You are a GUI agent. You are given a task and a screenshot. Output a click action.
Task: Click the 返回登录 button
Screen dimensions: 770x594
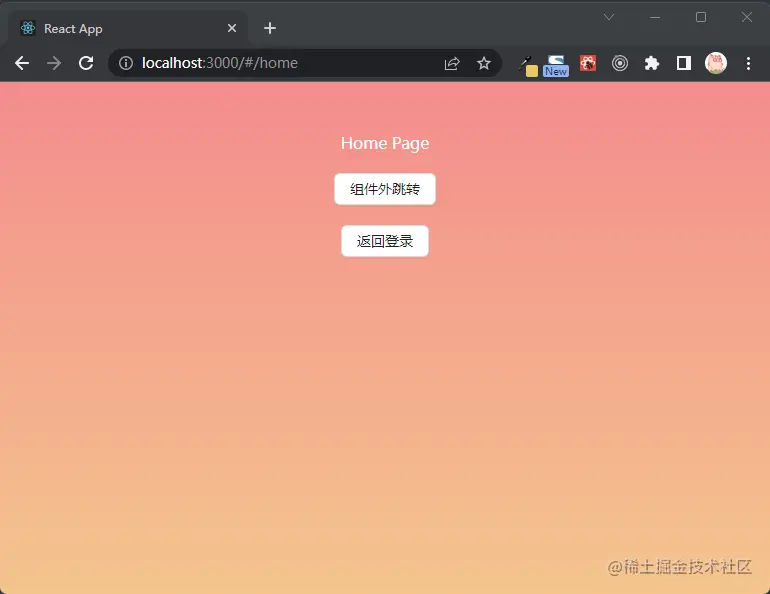(385, 241)
